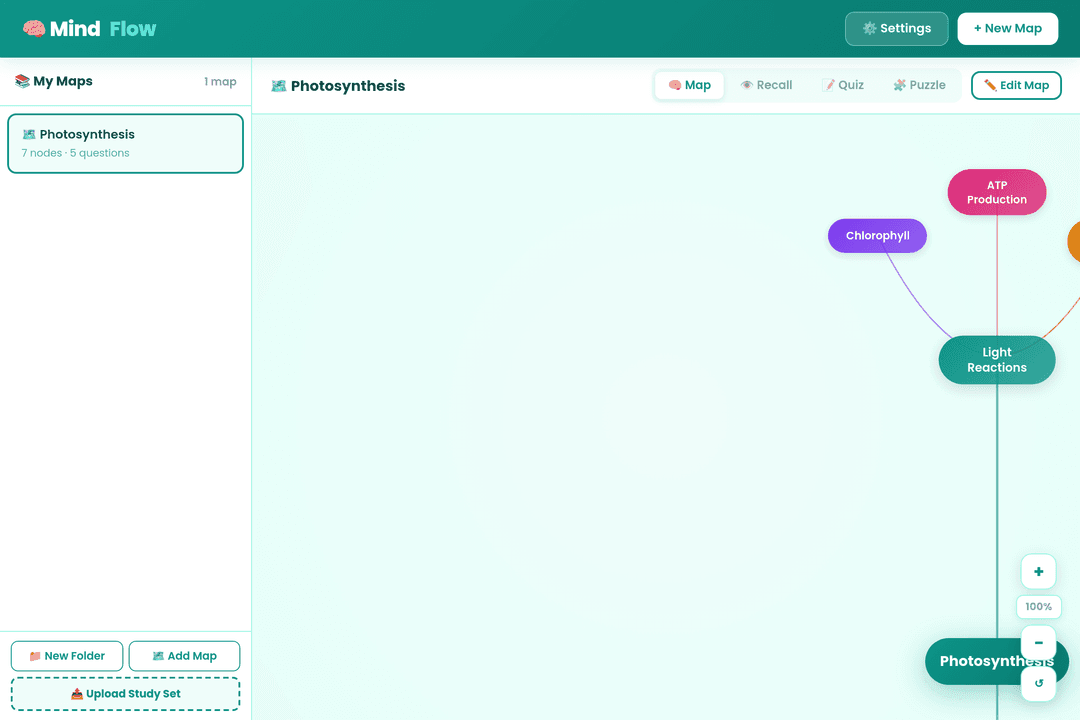Click the map icon on Add Map button
Image resolution: width=1080 pixels, height=720 pixels.
(x=158, y=656)
